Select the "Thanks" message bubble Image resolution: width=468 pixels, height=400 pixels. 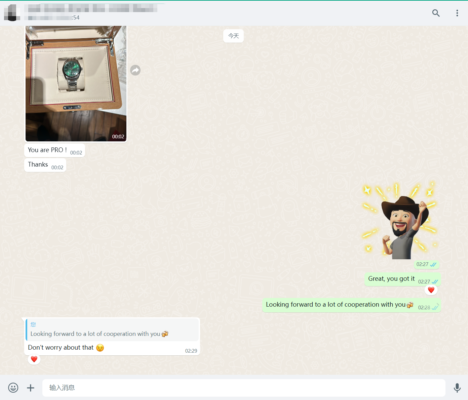45,165
